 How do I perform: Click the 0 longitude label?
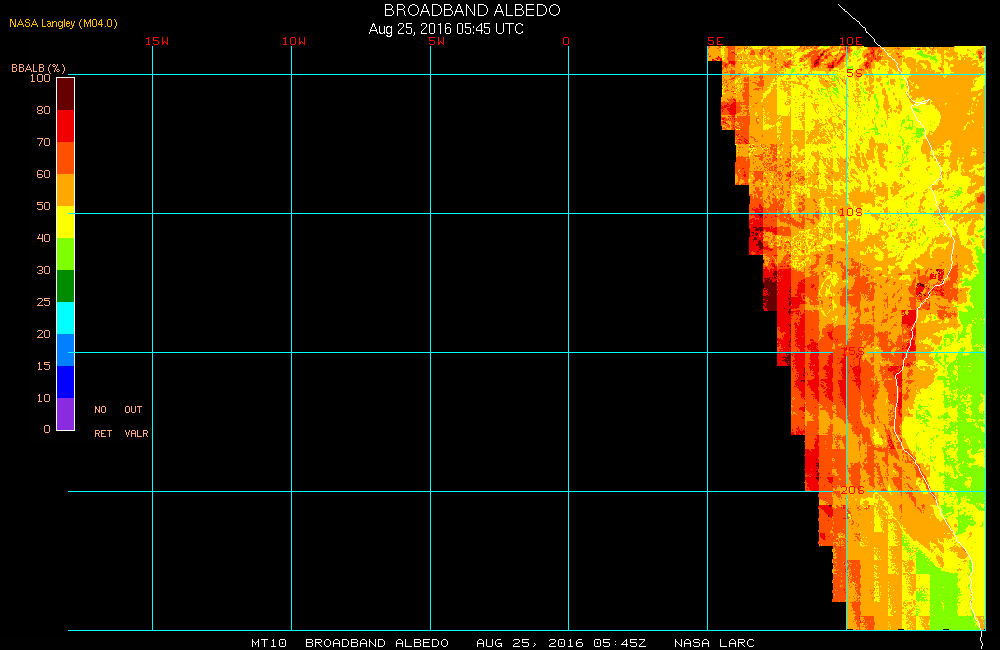point(566,41)
